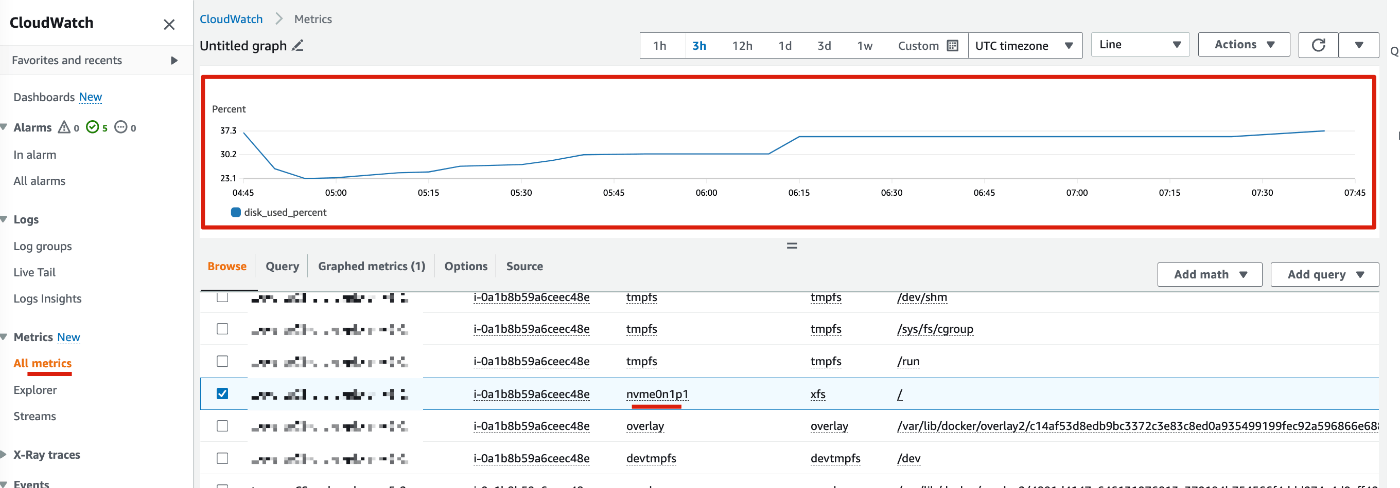The width and height of the screenshot is (1400, 488).
Task: Open Live Tail
Action: click(35, 272)
